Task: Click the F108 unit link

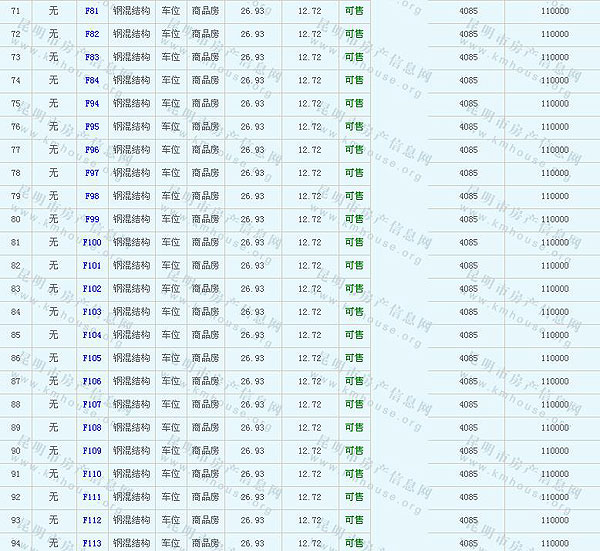Action: click(91, 427)
